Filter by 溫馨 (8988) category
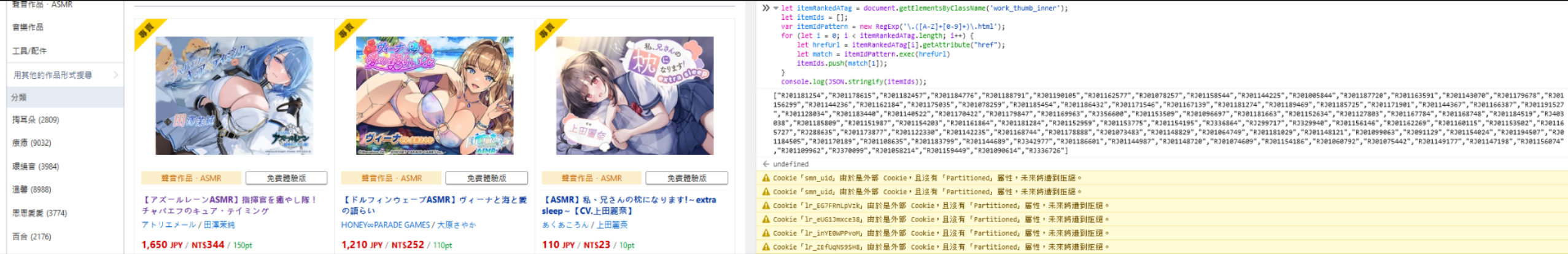Image resolution: width=1568 pixels, height=254 pixels. (32, 190)
